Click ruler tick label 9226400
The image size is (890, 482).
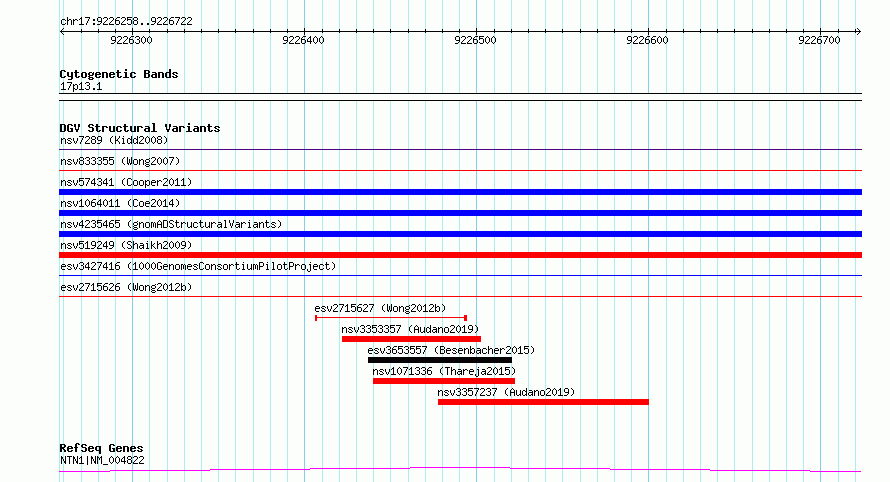click(x=304, y=40)
